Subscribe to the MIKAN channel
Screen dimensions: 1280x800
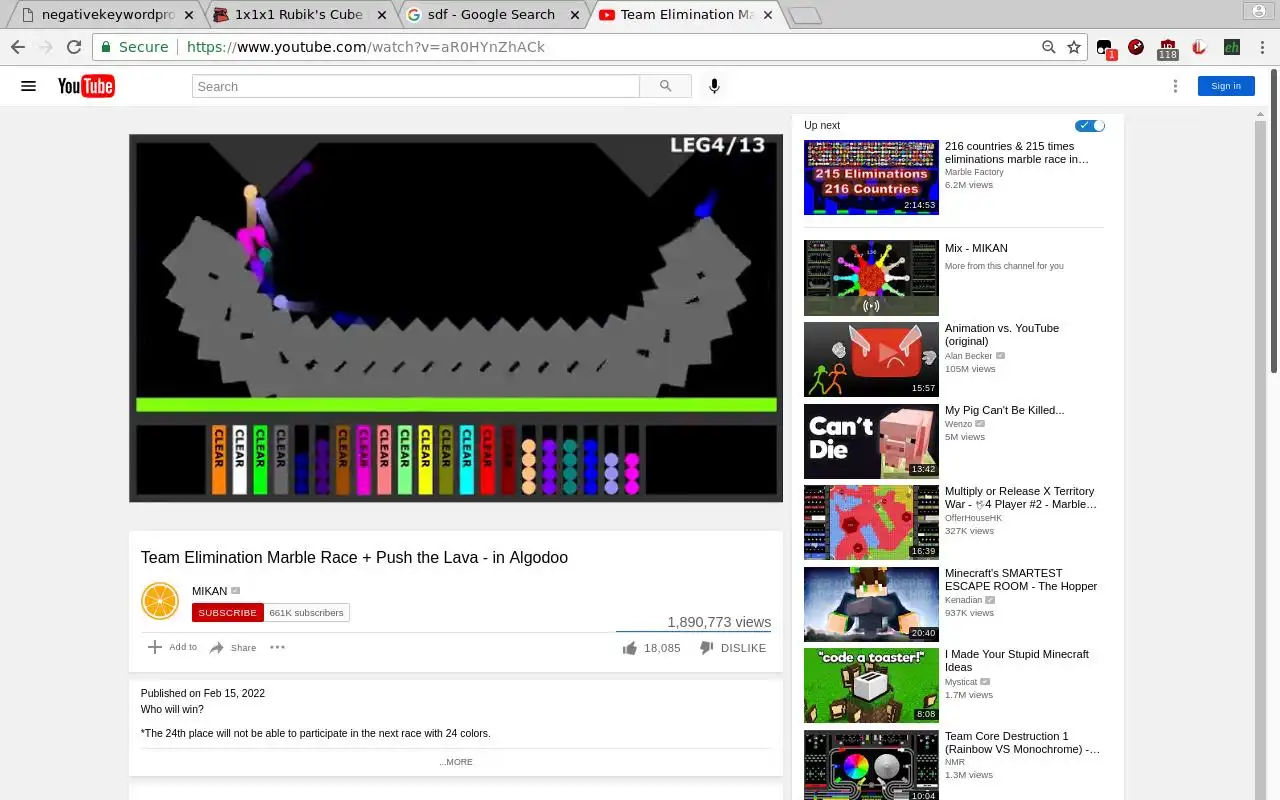[228, 612]
